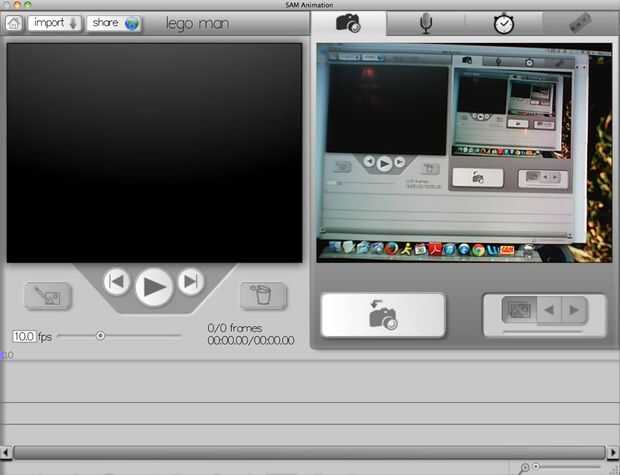Switch to the camera capture tab

coord(348,23)
